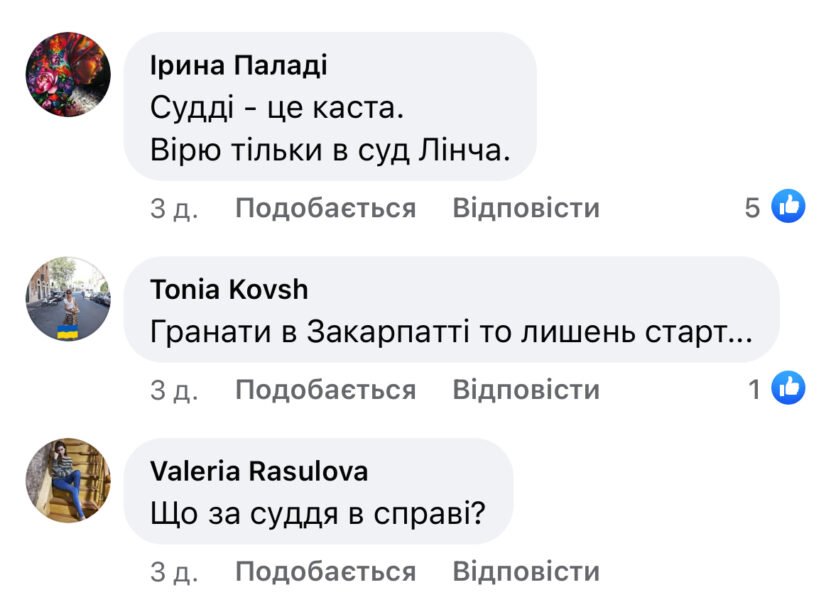This screenshot has width=831, height=602.
Task: Click the Ірина Паладі commenter name
Action: click(238, 66)
